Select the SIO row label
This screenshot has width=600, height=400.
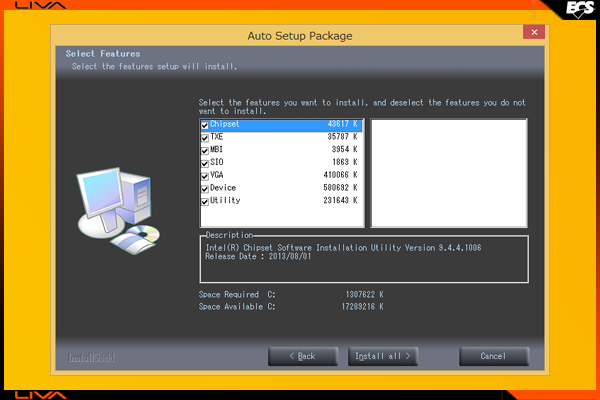click(x=217, y=162)
